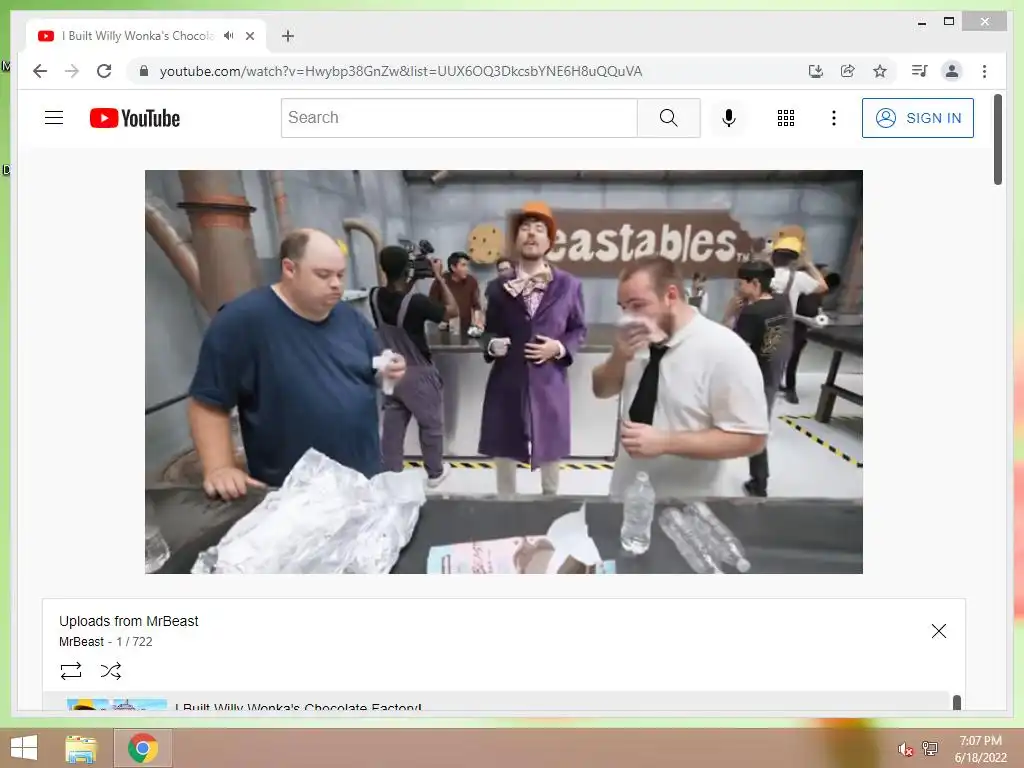
Task: Open Chrome media control button
Action: (920, 71)
